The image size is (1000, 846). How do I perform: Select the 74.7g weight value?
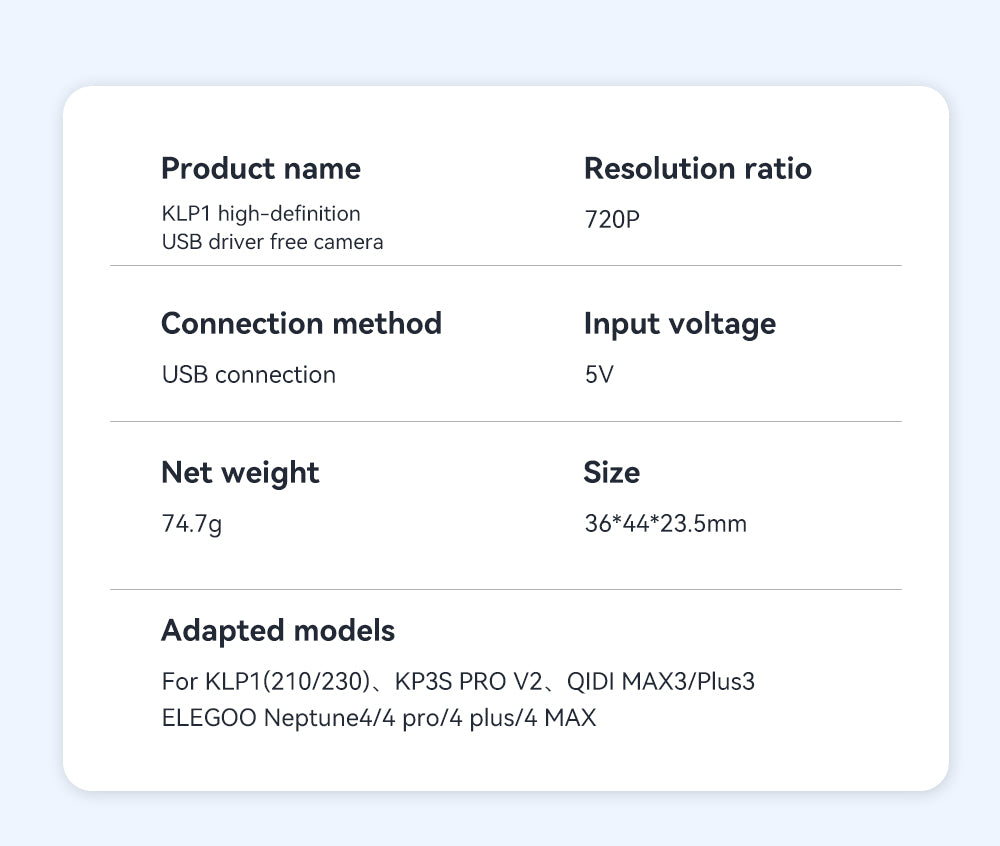tap(192, 524)
